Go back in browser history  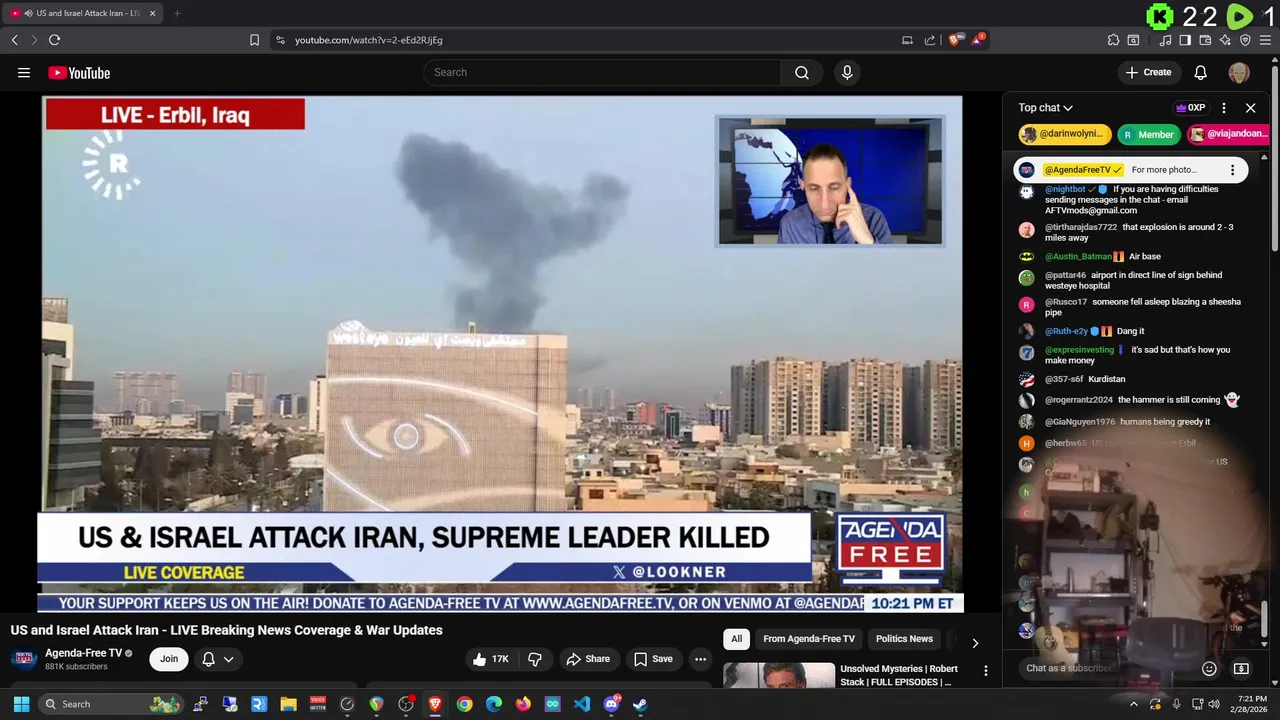coord(14,40)
